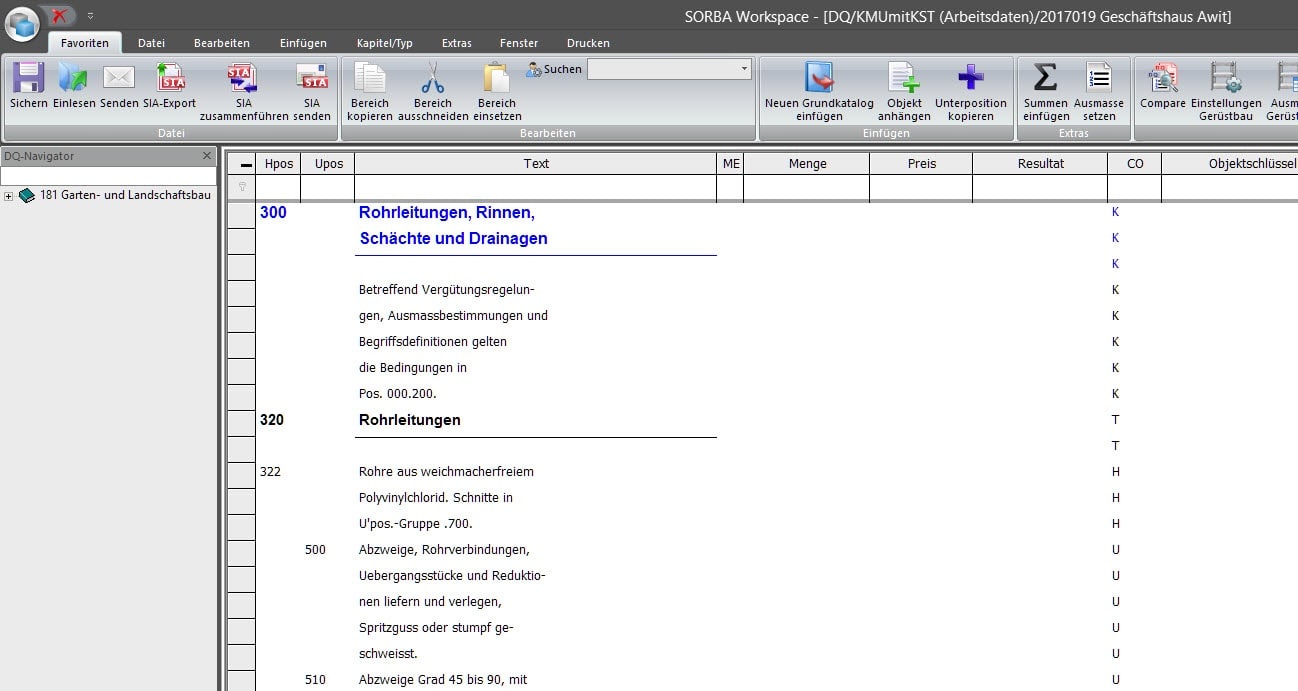Open the quick access toolbar dropdown arrow
The image size is (1298, 691).
[x=90, y=16]
